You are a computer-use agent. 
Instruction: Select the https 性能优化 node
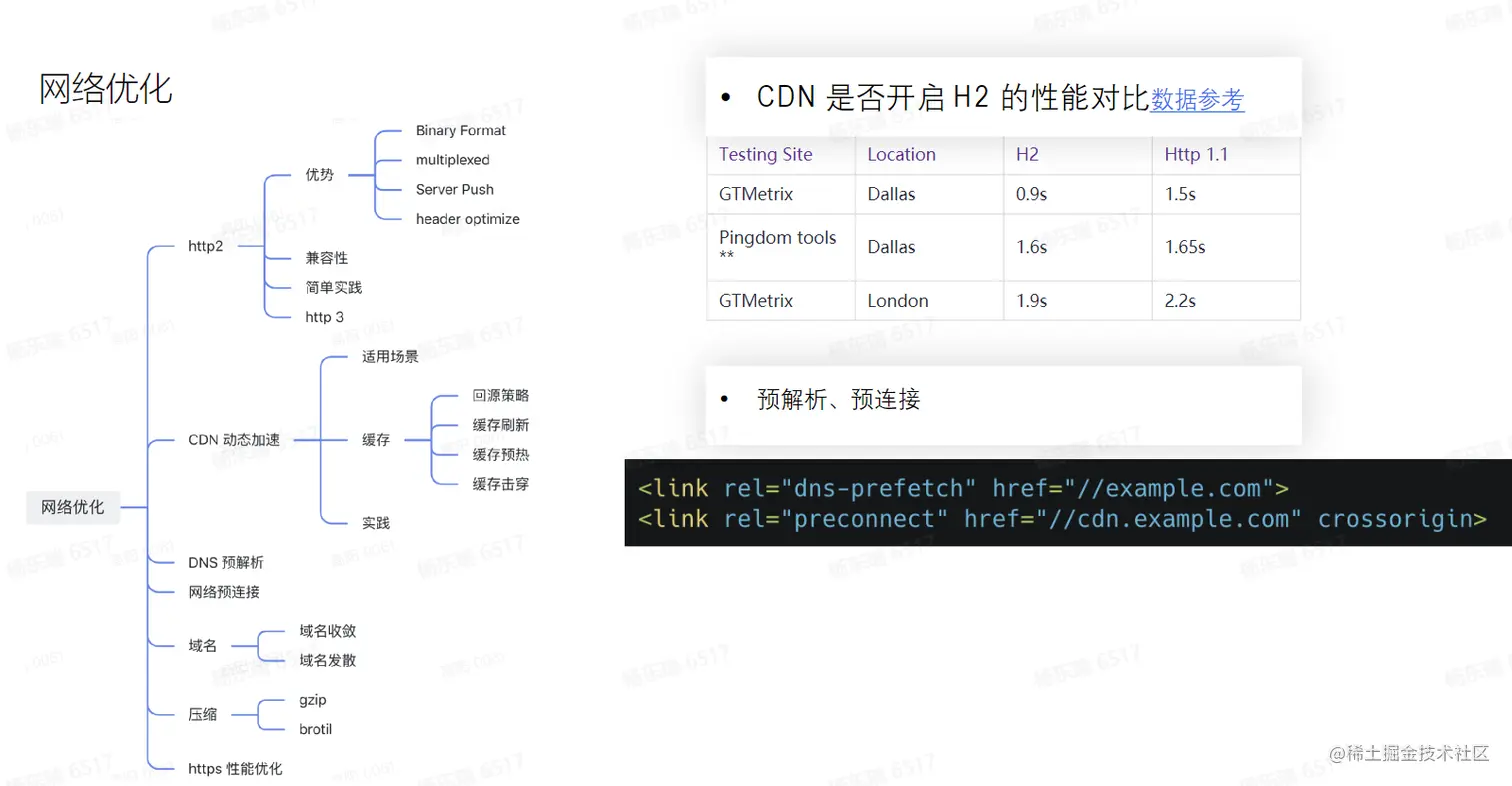pos(235,769)
